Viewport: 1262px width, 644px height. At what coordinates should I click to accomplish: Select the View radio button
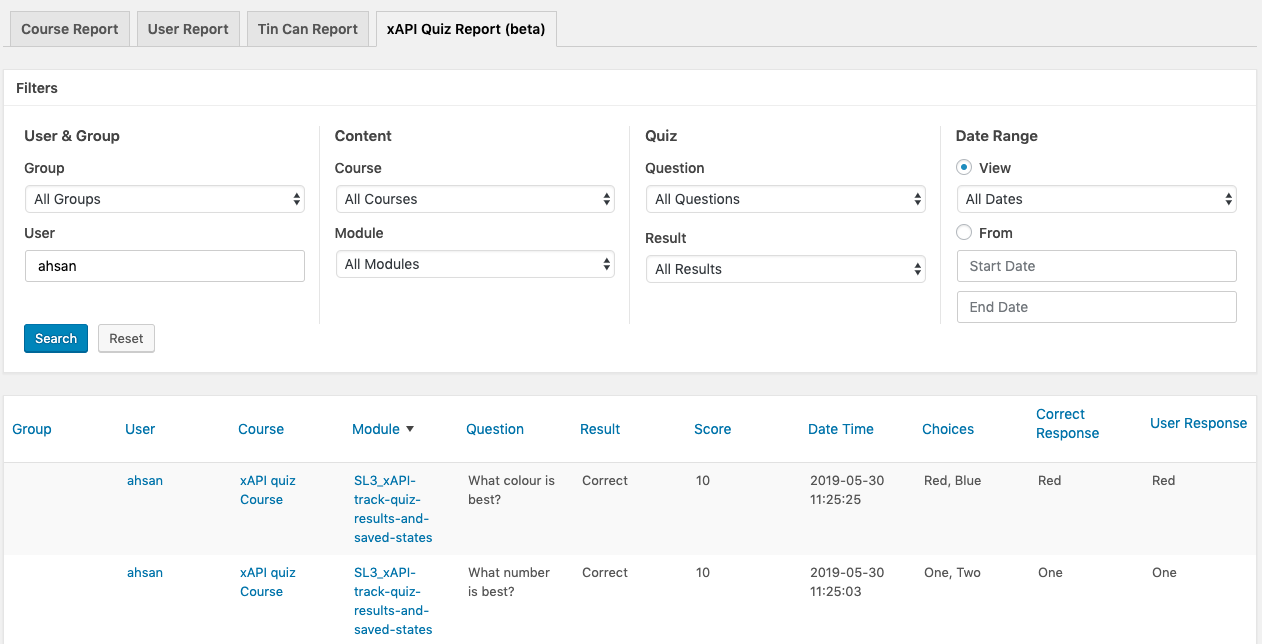[964, 168]
